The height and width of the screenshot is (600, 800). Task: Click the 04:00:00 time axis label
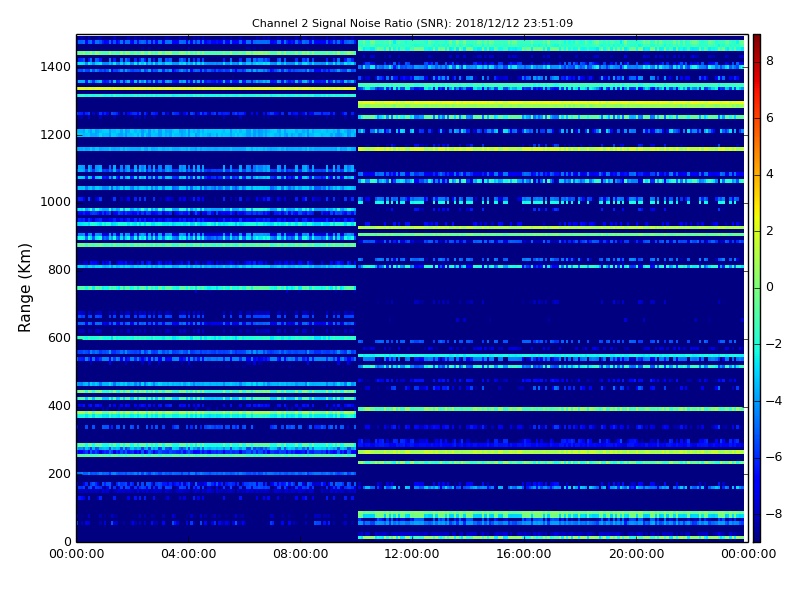tap(188, 554)
